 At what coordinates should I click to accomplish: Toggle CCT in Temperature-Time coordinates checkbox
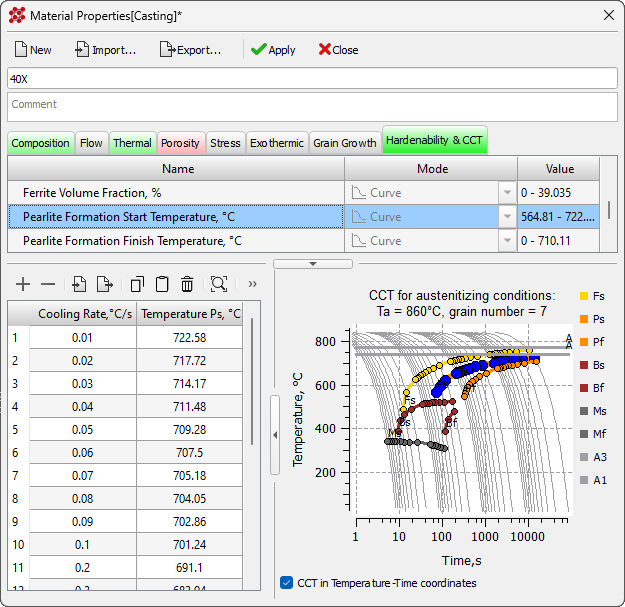[x=287, y=583]
